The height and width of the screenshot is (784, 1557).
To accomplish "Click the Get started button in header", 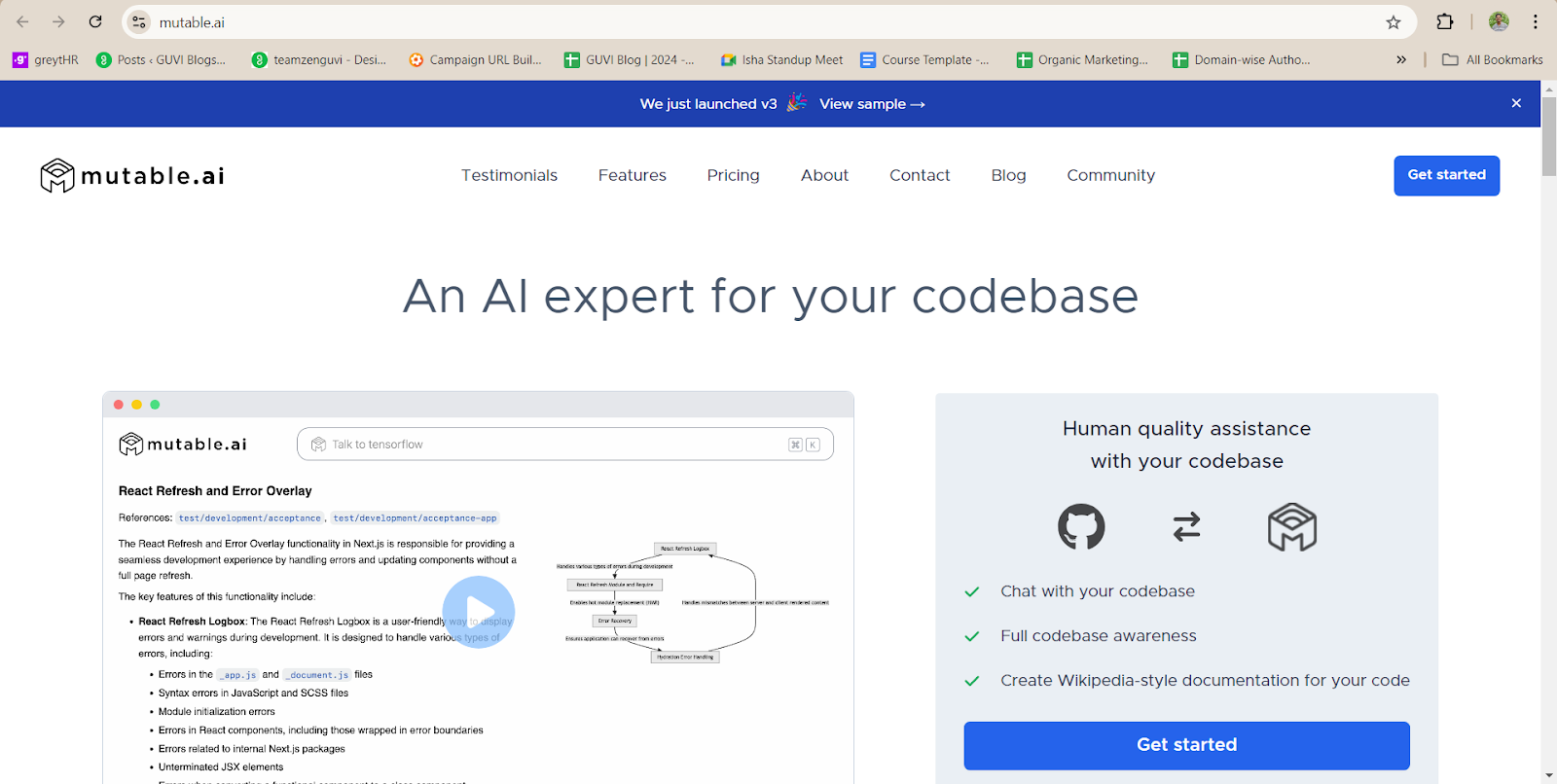I will [1446, 175].
